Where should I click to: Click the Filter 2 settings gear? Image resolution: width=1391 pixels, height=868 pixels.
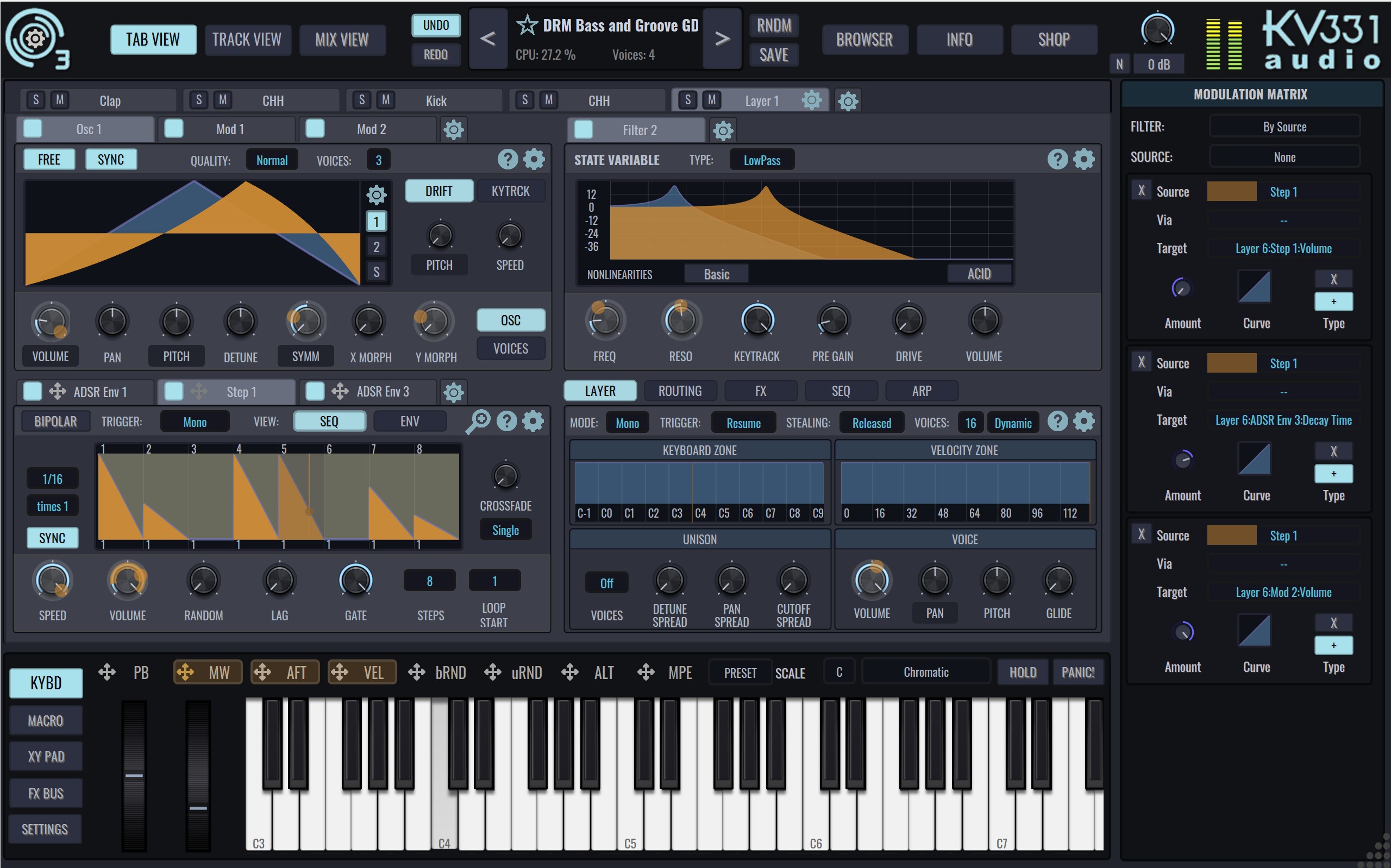tap(723, 130)
